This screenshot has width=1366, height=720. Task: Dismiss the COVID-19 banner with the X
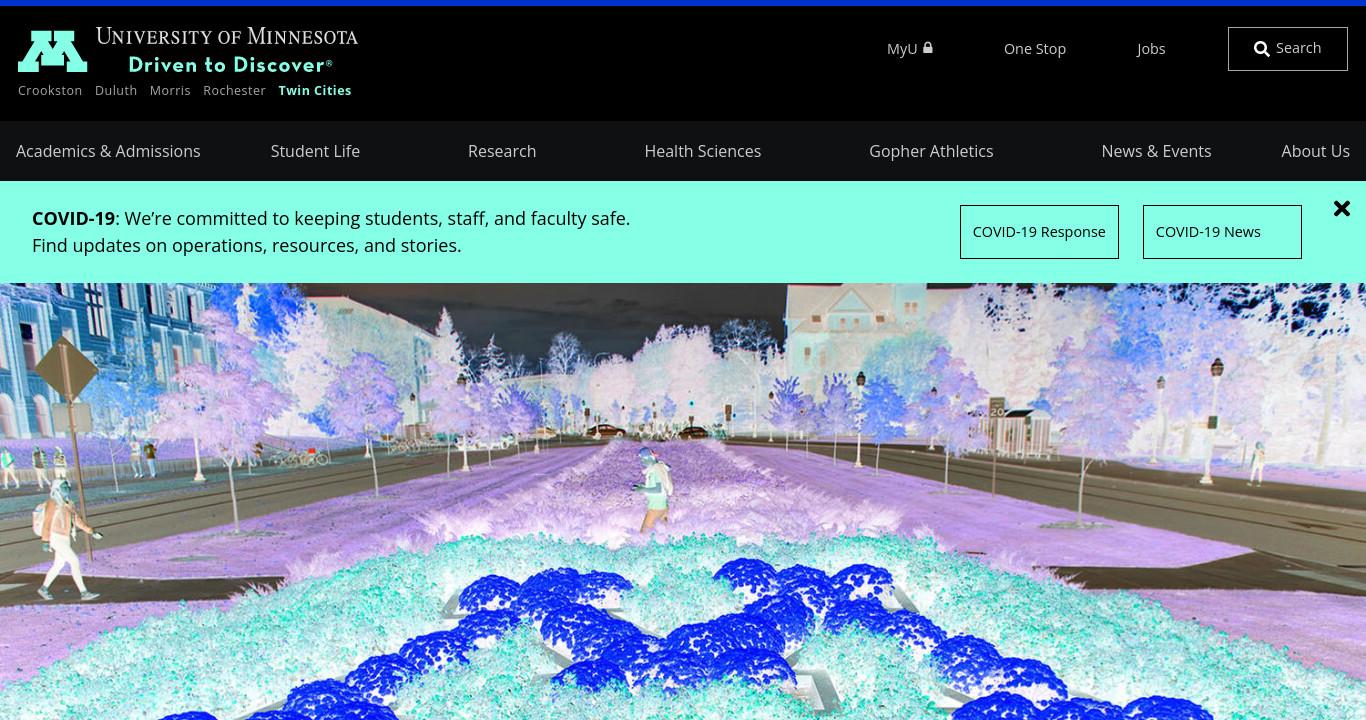click(1342, 208)
